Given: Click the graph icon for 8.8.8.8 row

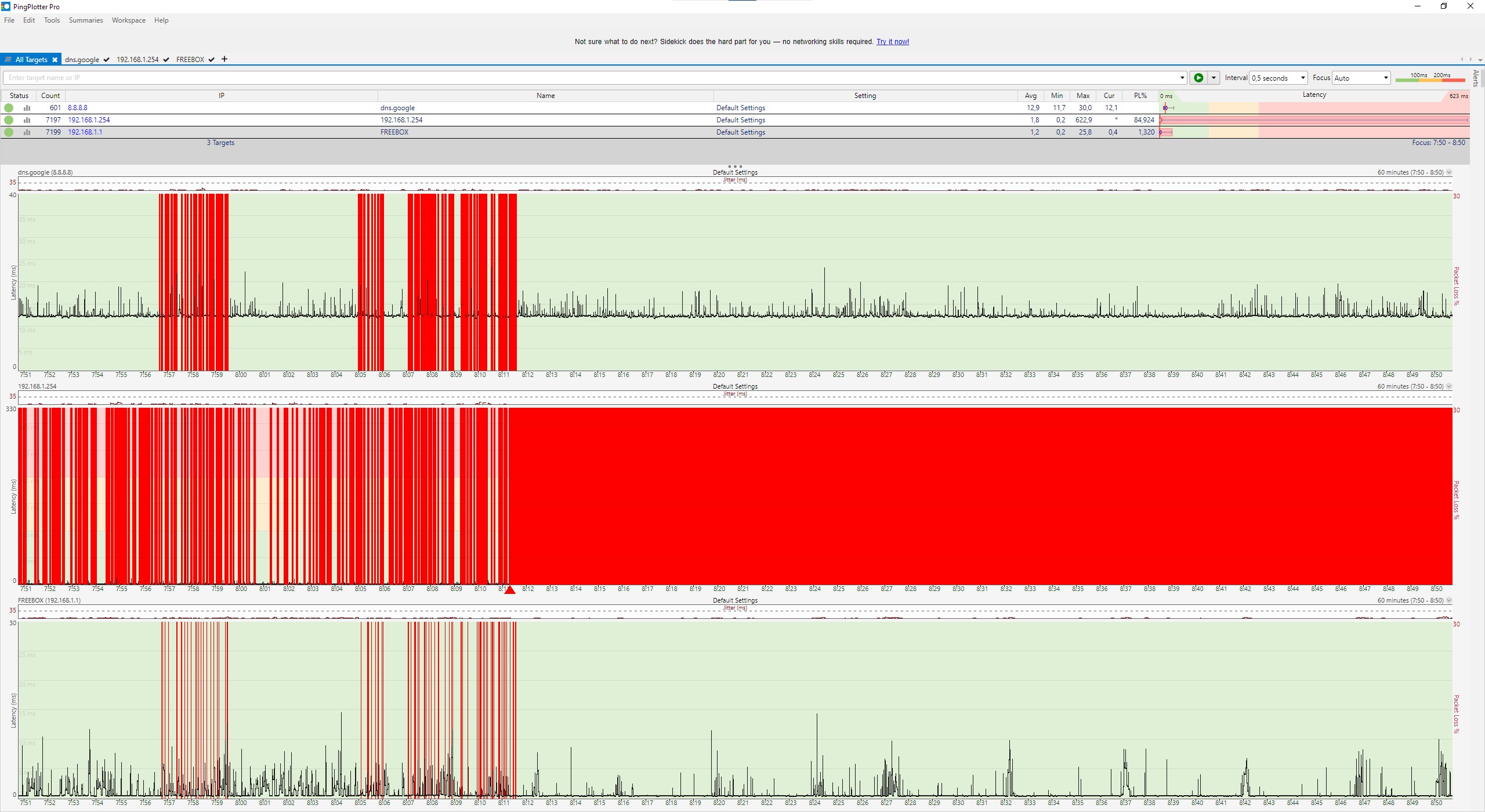Looking at the screenshot, I should [27, 108].
